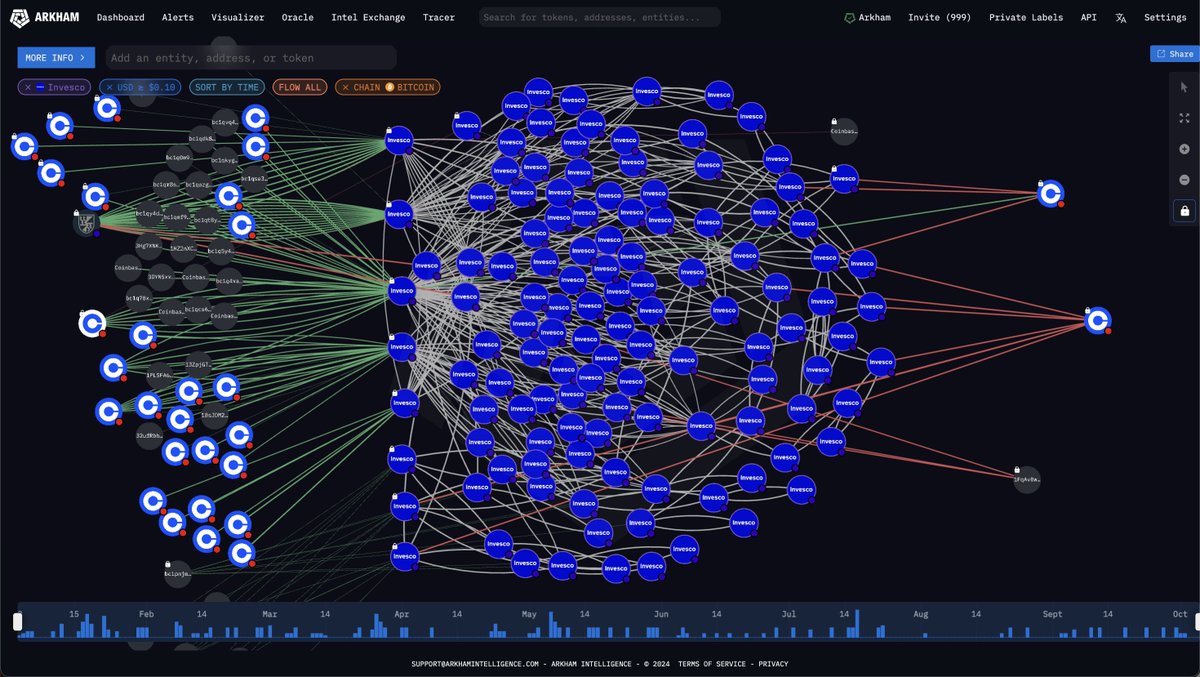Select the bc1q78x address node

[x=138, y=298]
